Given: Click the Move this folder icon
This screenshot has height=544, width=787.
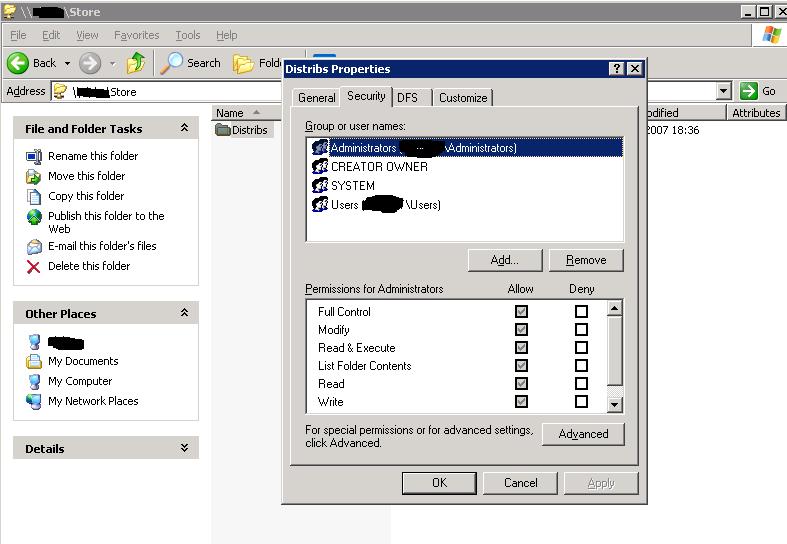Looking at the screenshot, I should tap(34, 177).
